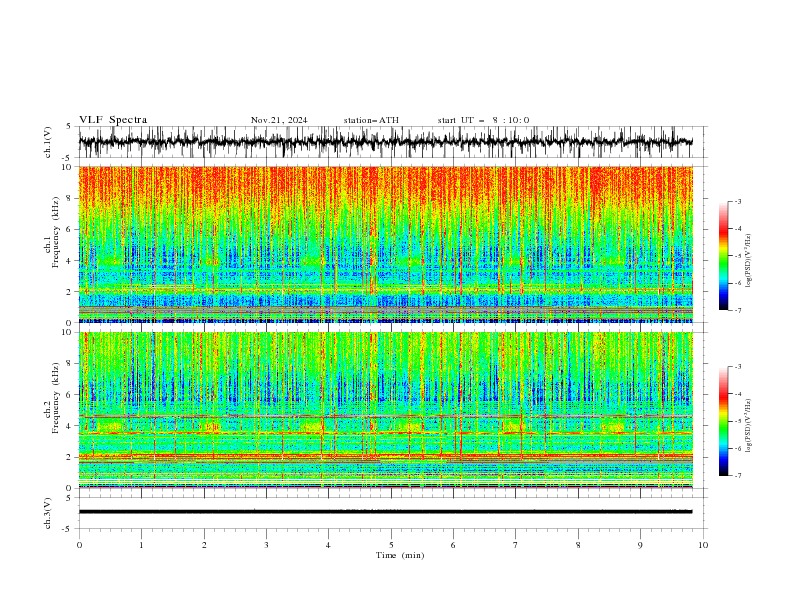Click the ch.1 voltage waveform trace
The height and width of the screenshot is (612, 792).
pos(385,142)
